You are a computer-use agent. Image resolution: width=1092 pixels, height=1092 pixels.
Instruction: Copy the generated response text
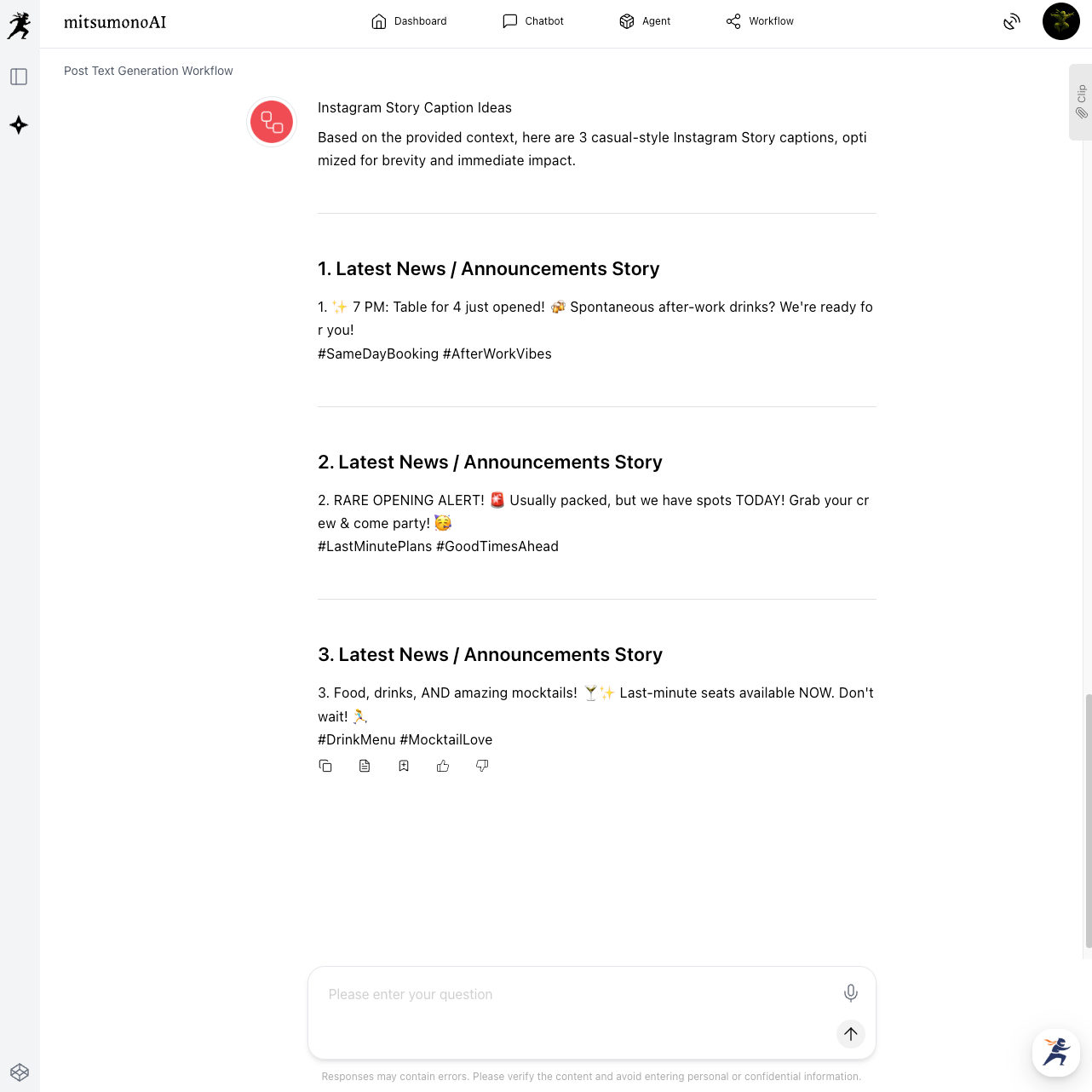[x=325, y=766]
